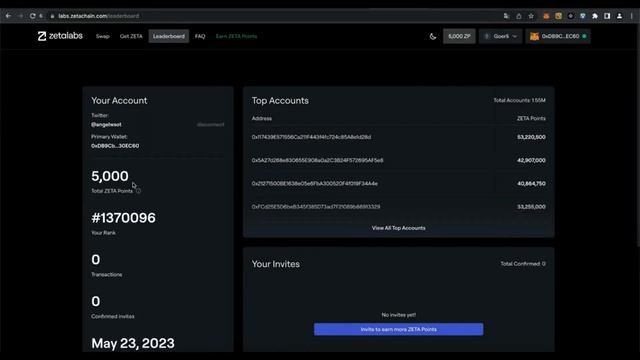Open the extensions puzzle piece menu
The image size is (640, 360).
point(595,16)
